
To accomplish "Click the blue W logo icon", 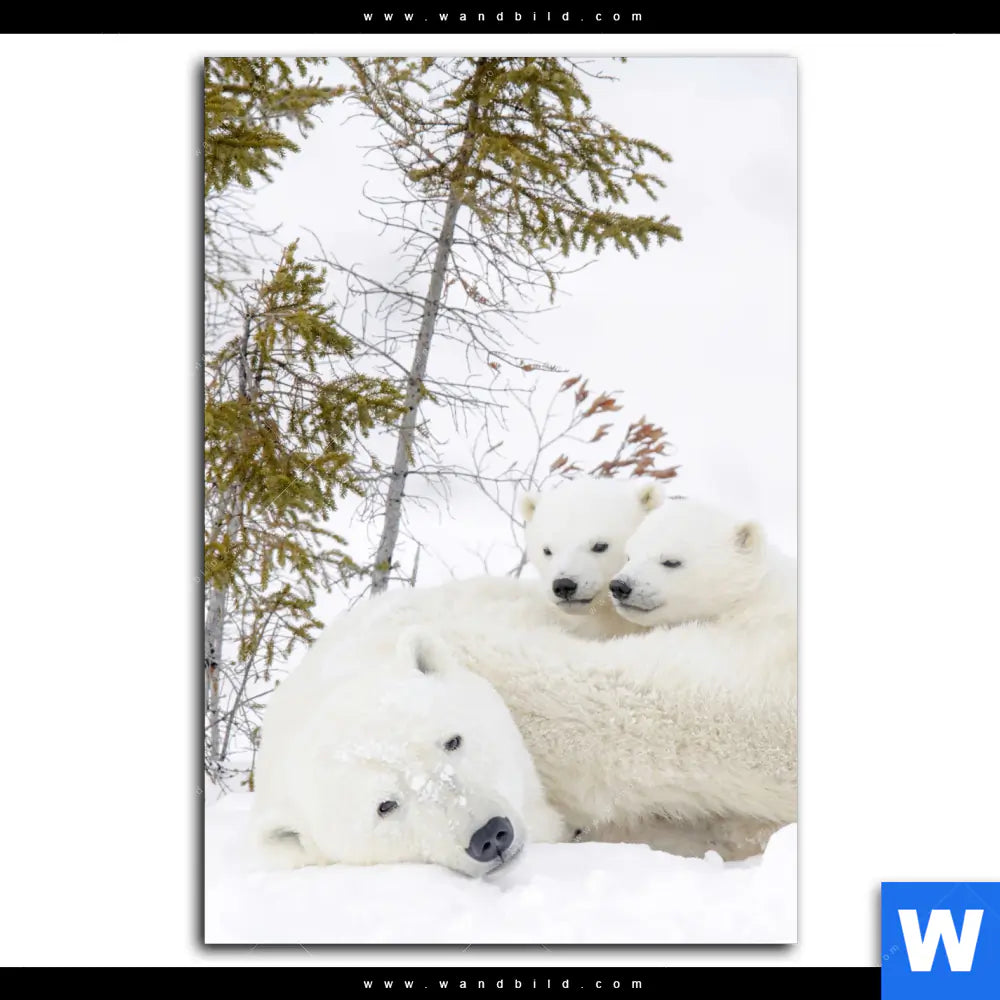I will coord(940,940).
